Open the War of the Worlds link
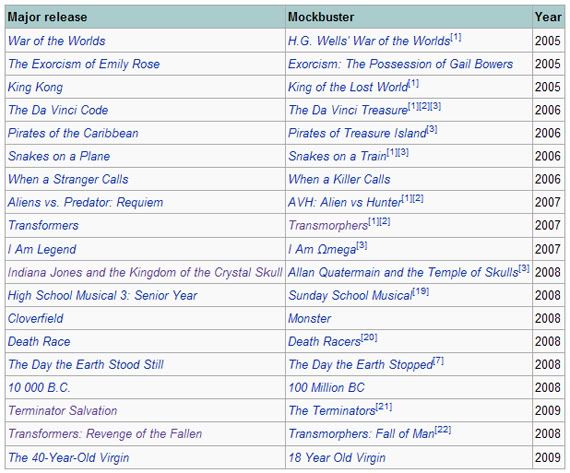Image resolution: width=570 pixels, height=473 pixels. [x=57, y=41]
